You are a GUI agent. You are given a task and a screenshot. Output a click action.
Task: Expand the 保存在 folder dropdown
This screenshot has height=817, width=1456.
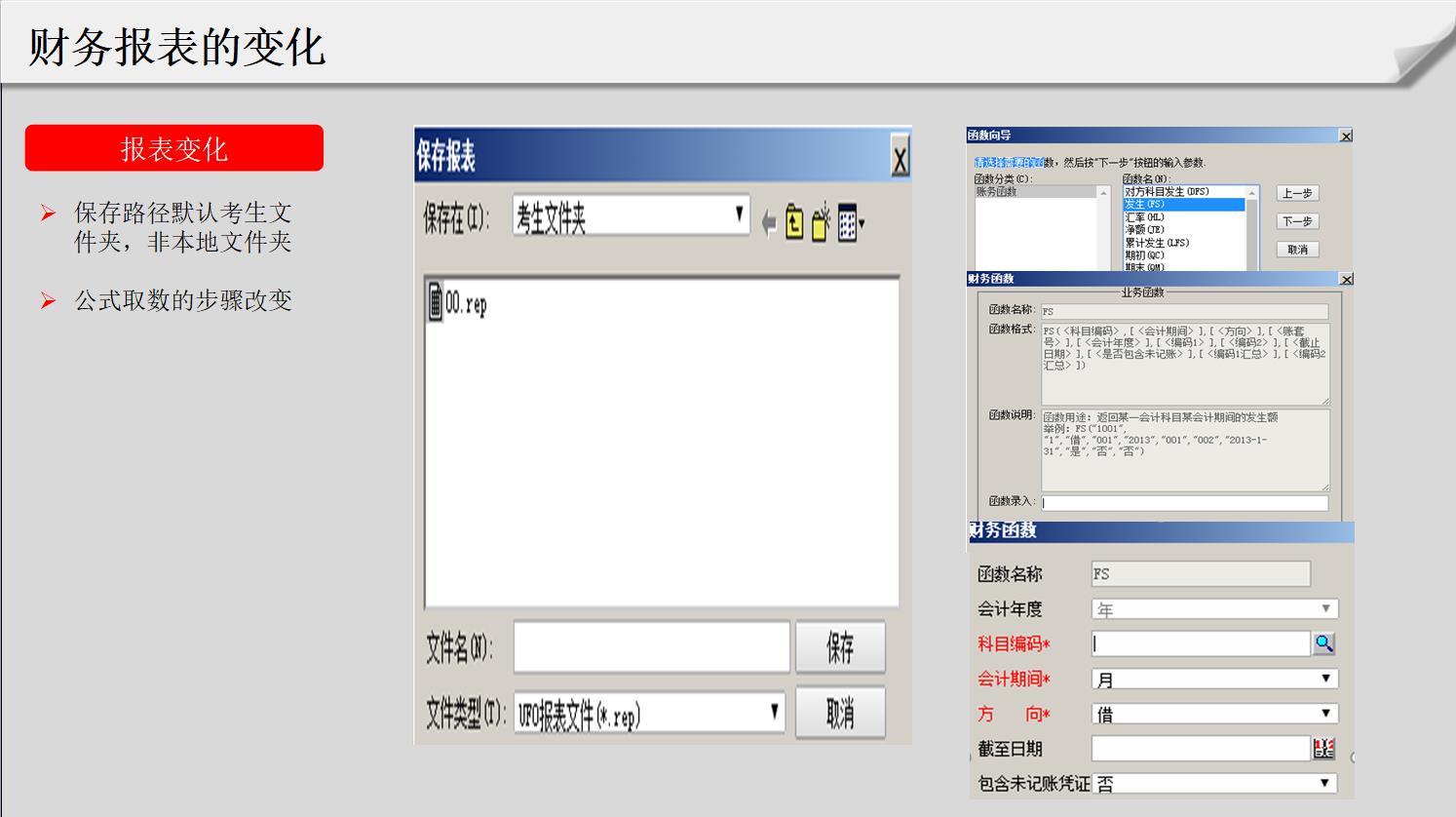click(739, 215)
